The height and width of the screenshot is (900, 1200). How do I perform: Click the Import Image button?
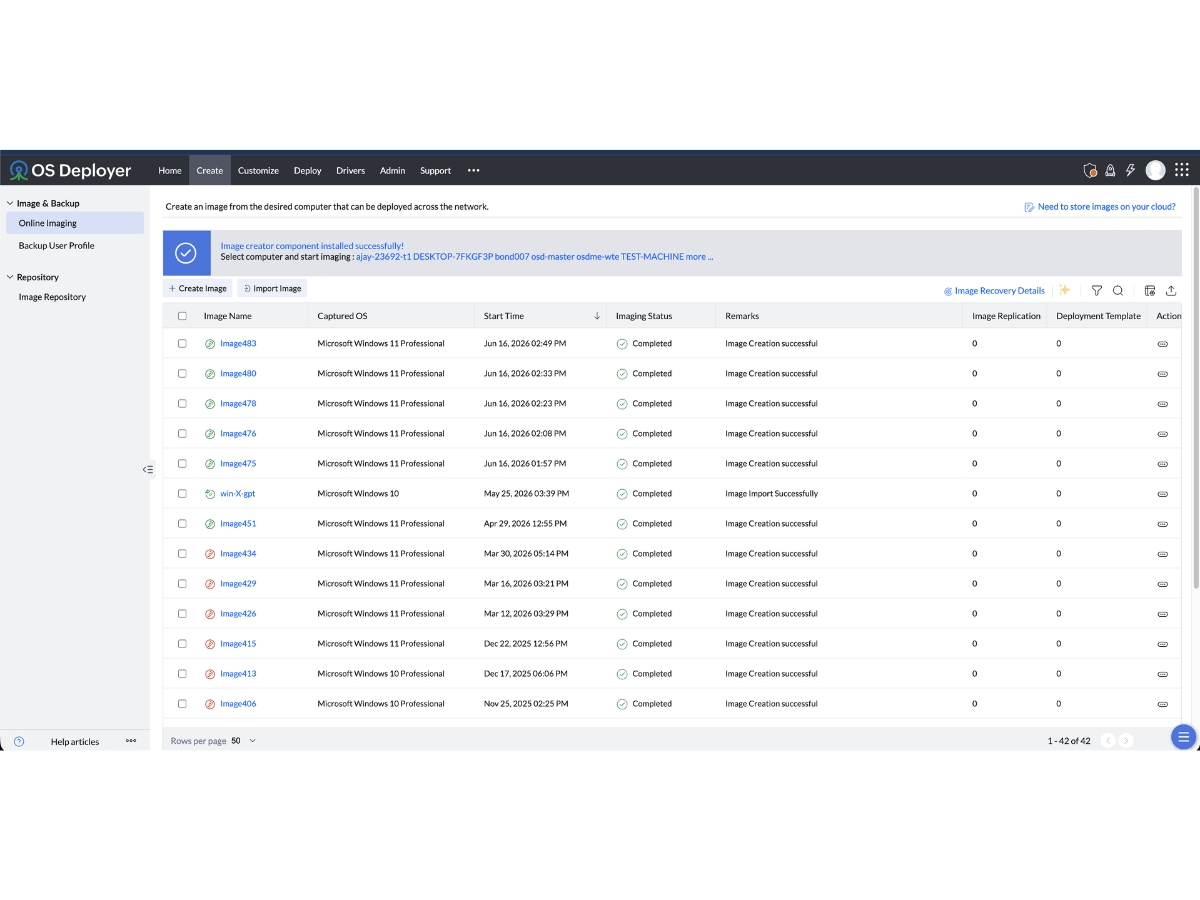tap(272, 288)
